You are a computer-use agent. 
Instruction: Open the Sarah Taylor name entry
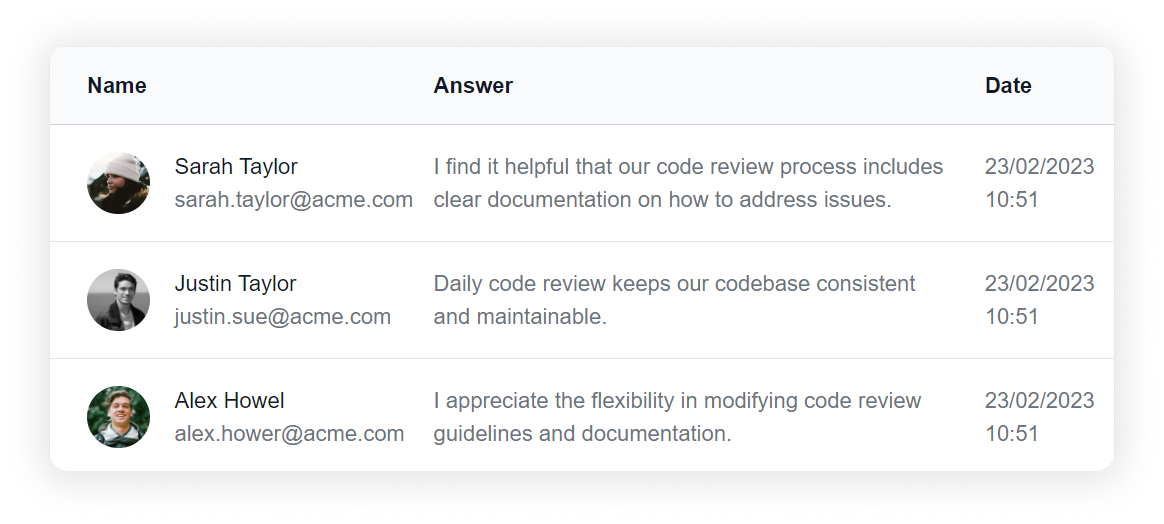236,167
